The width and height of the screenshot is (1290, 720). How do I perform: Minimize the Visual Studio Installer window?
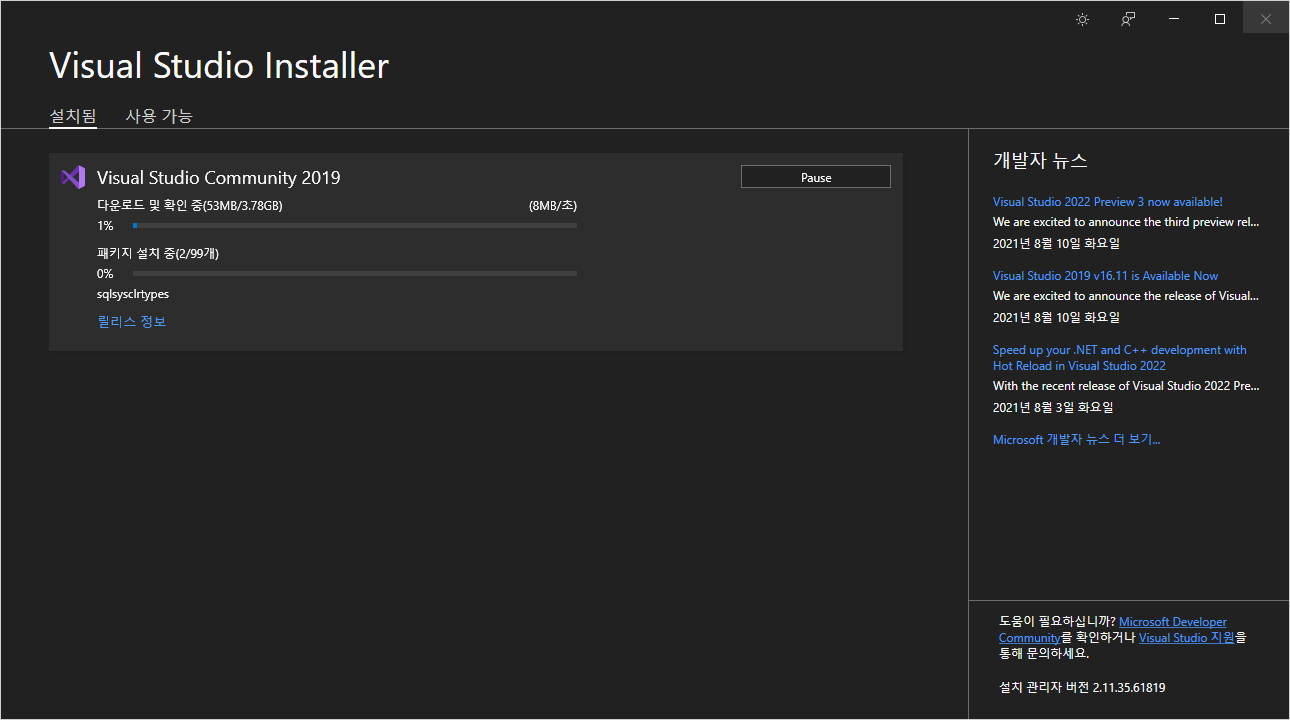[1174, 19]
